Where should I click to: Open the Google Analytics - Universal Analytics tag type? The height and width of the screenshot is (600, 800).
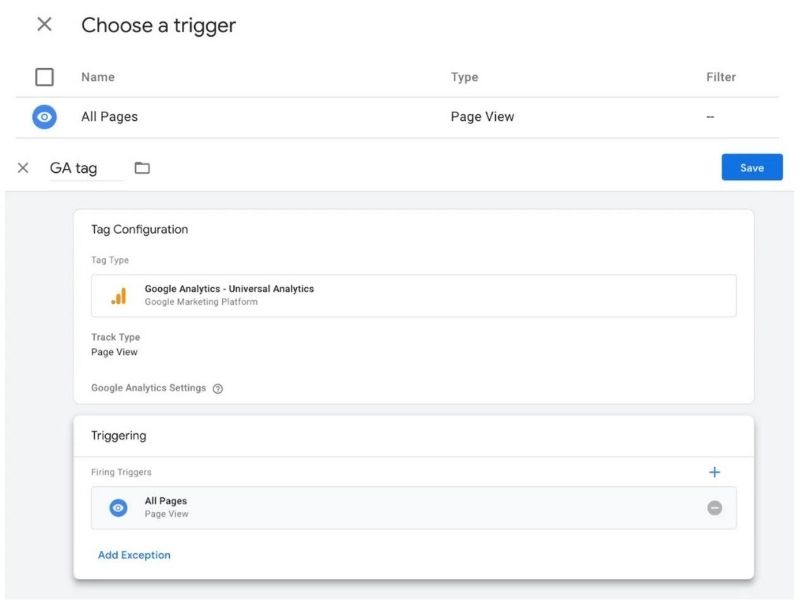(x=414, y=296)
